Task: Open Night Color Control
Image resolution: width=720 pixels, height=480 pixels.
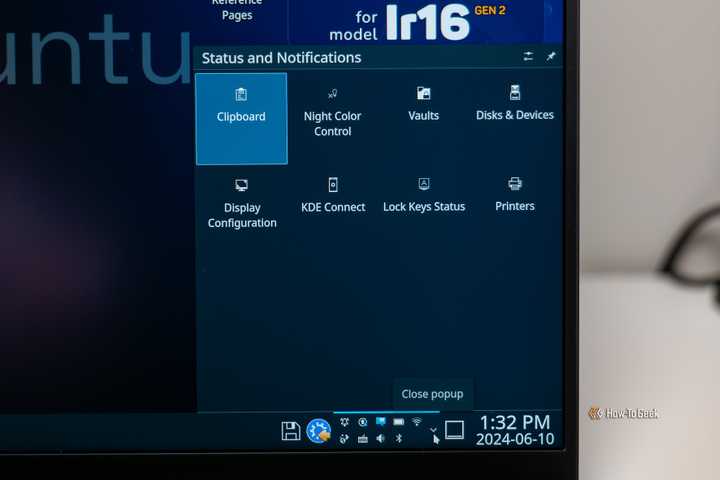Action: coord(332,116)
